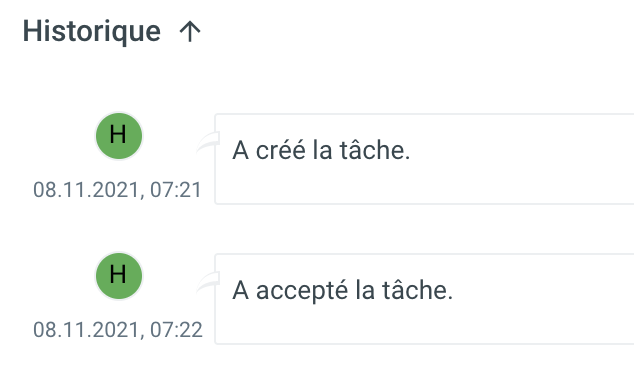
Task: Click the Historique section heading
Action: pyautogui.click(x=92, y=32)
